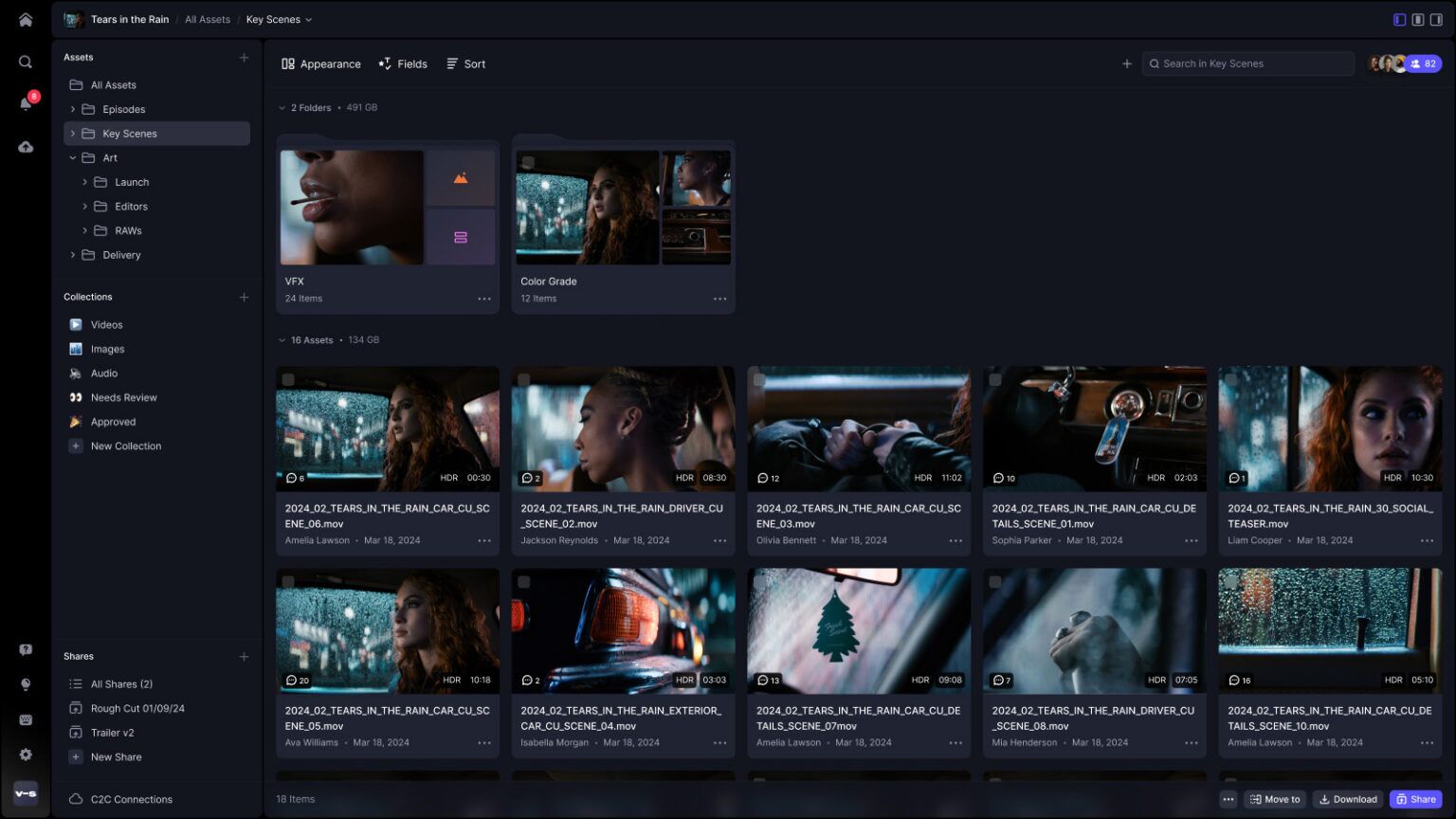
Task: Open workspace settings via the gear icon
Action: (26, 755)
